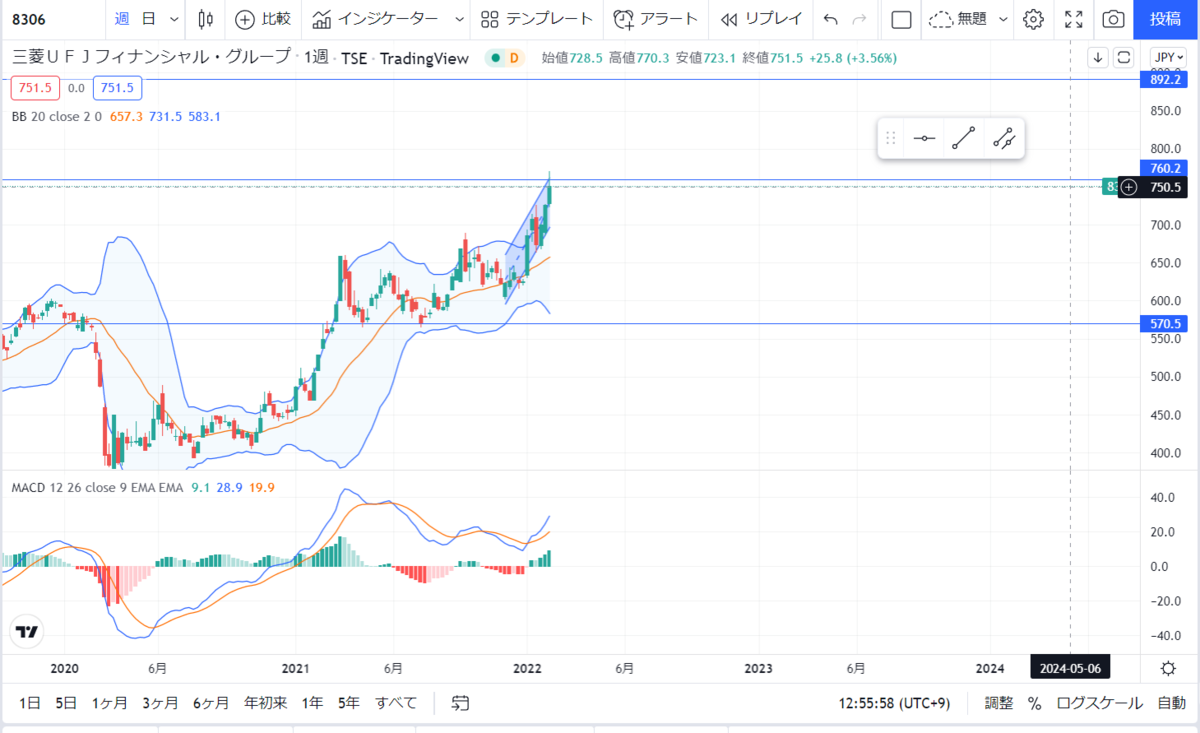
Task: Click the TradingView logo at chart bottom-left
Action: point(27,632)
